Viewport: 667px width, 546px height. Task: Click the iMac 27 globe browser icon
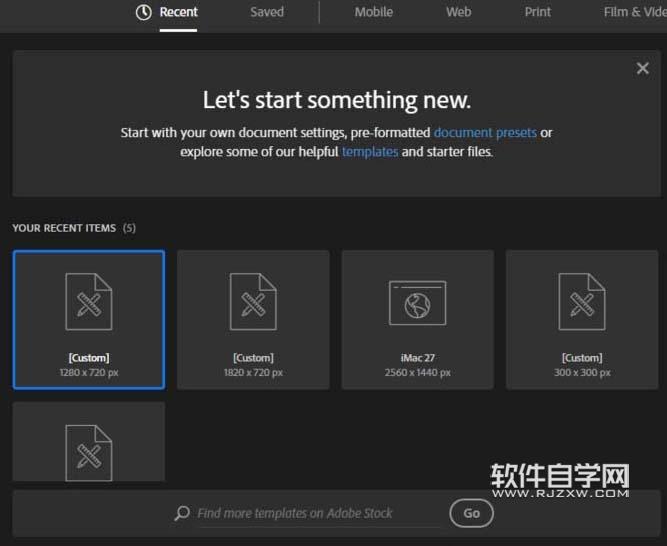point(417,303)
